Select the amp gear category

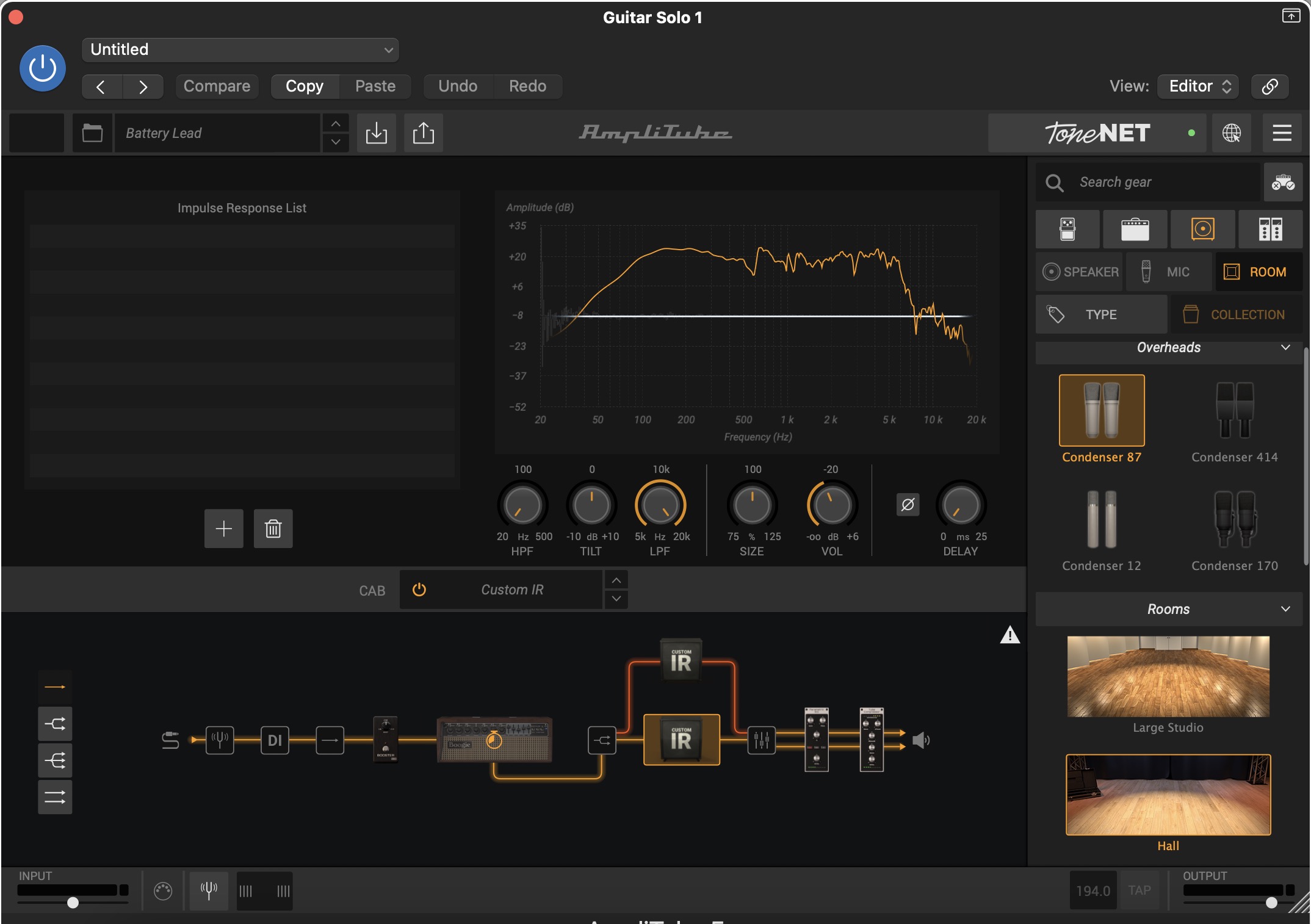[x=1135, y=229]
